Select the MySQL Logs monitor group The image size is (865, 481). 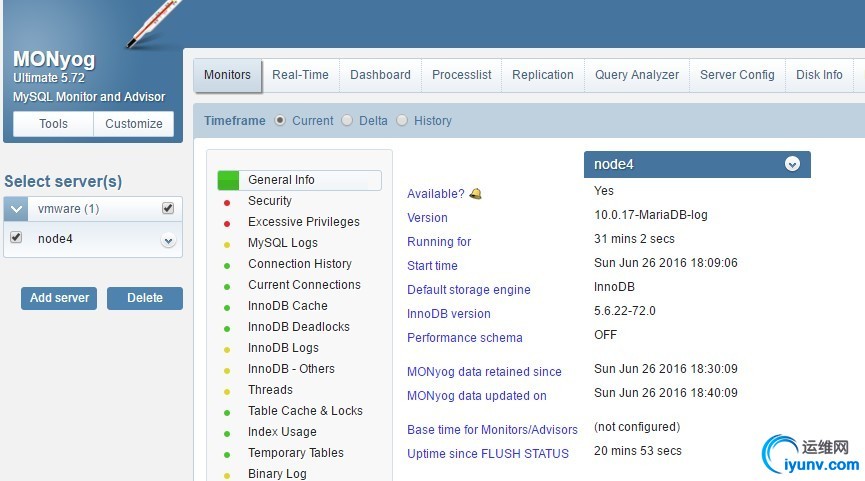(x=282, y=243)
